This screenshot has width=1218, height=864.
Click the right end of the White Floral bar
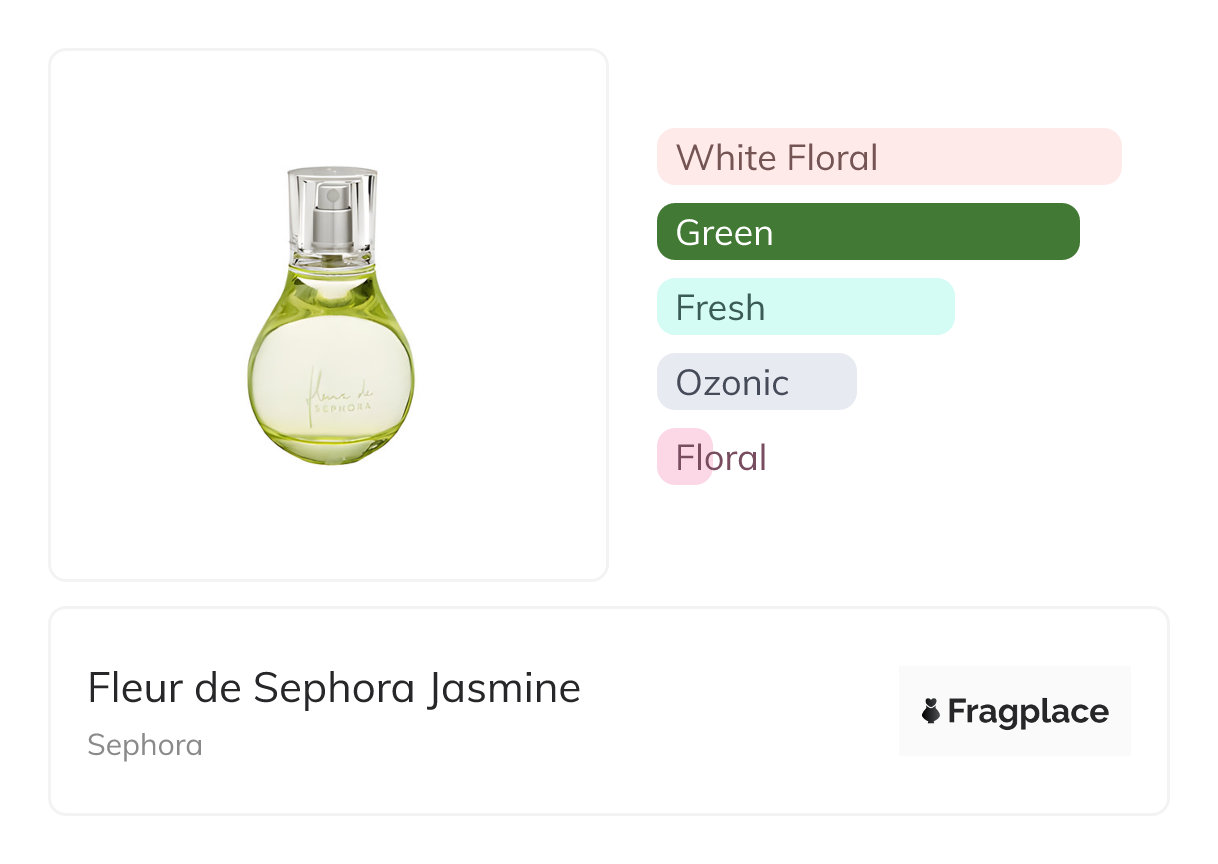pos(1108,157)
